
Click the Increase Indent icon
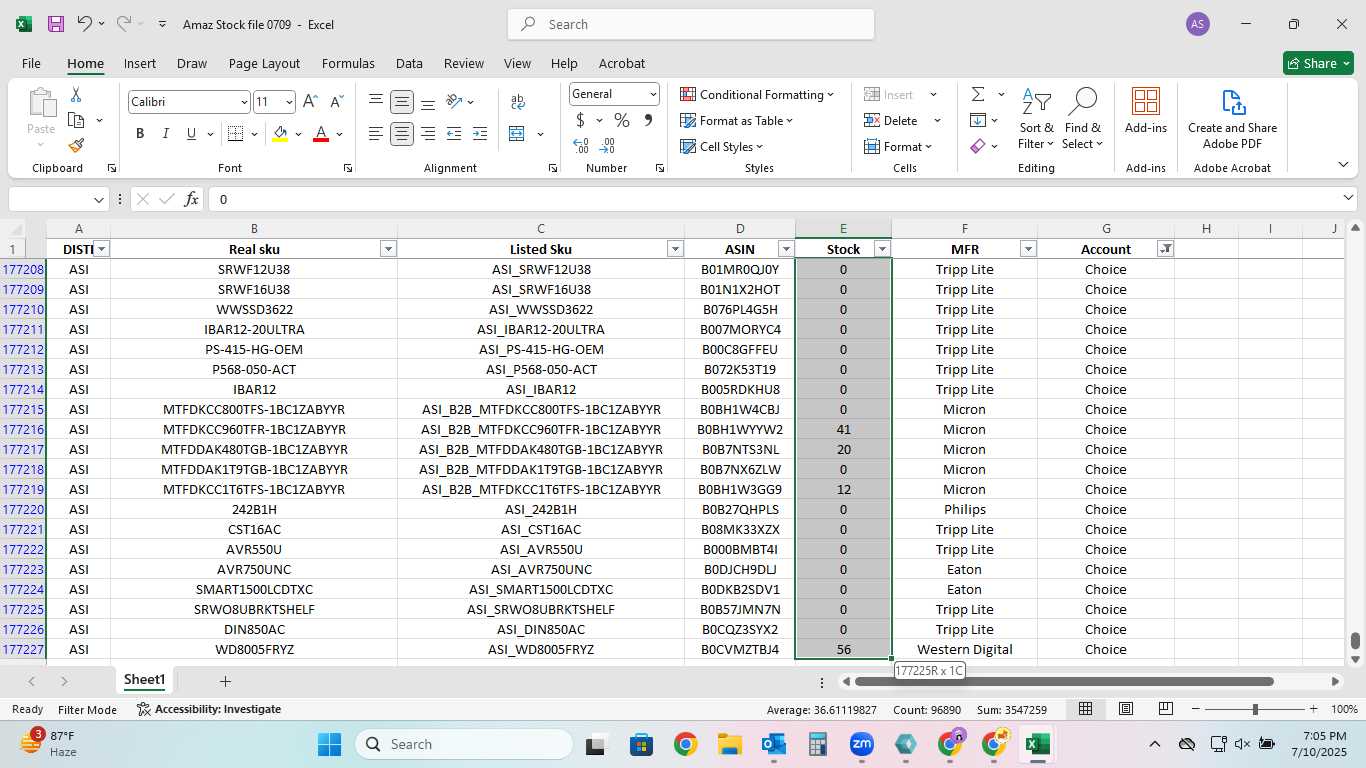tap(480, 134)
